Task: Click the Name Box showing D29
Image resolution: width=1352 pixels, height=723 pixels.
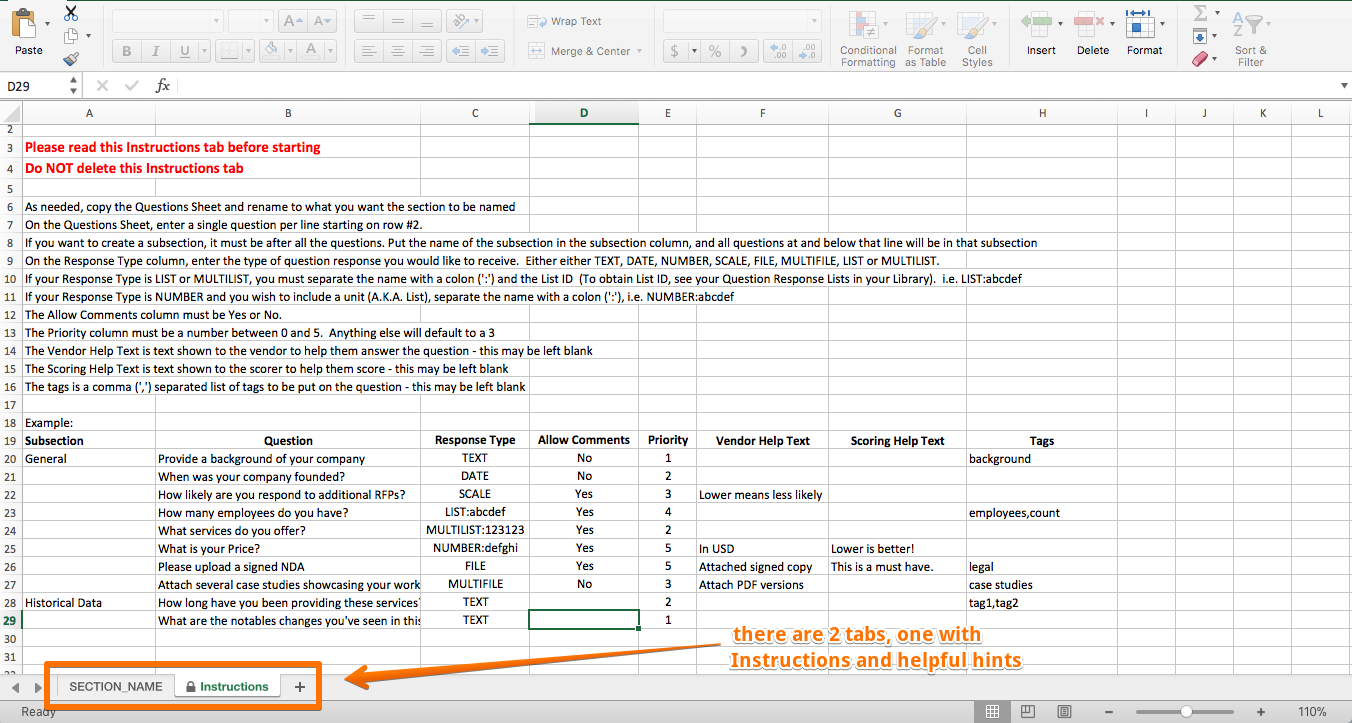Action: click(x=32, y=86)
